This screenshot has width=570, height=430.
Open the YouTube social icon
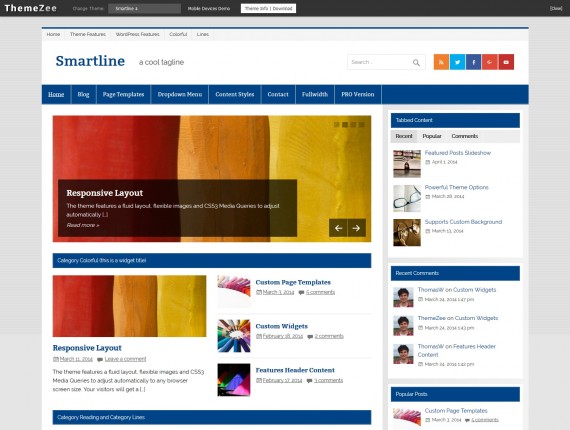(506, 62)
